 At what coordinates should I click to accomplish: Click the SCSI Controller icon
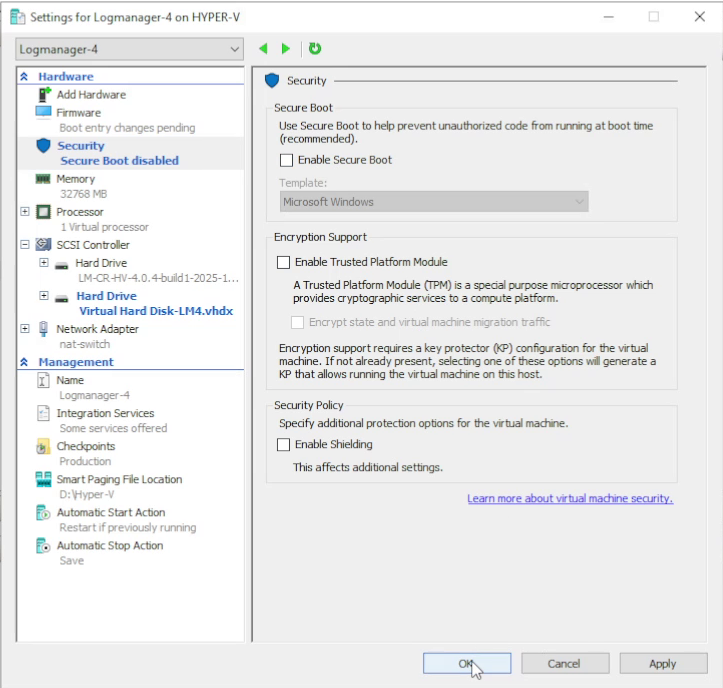43,244
